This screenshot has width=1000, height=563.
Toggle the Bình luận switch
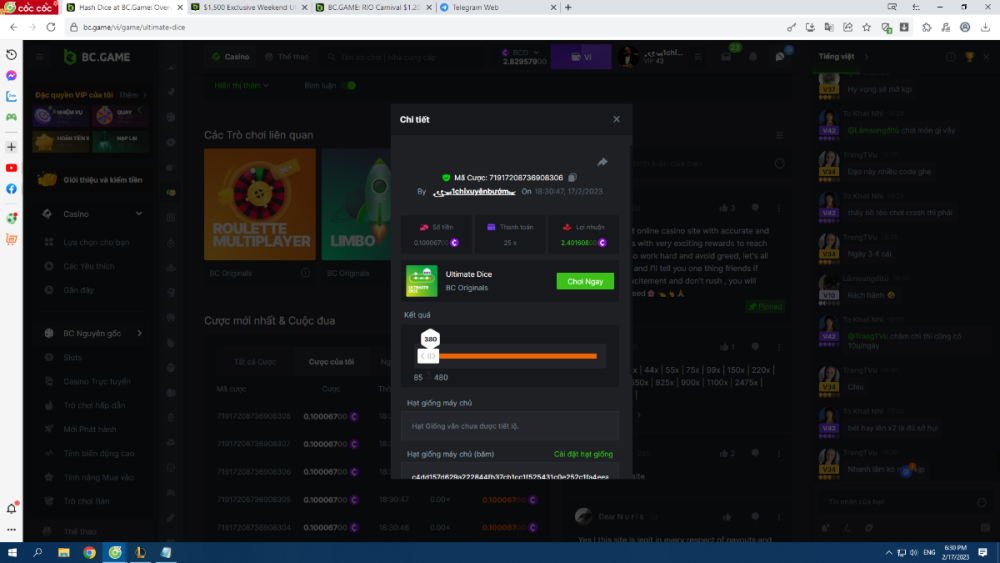(x=349, y=85)
